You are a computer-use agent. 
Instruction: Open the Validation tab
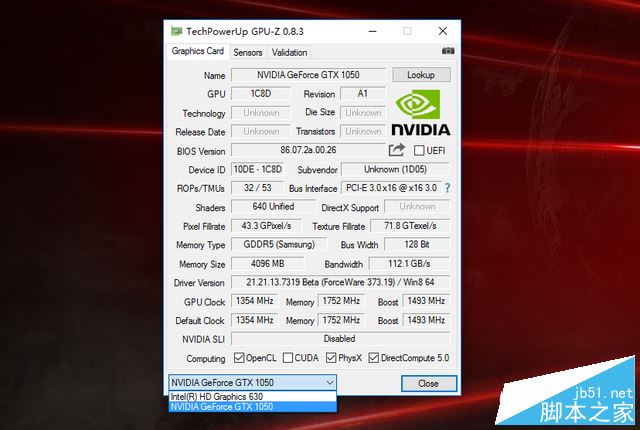(289, 53)
